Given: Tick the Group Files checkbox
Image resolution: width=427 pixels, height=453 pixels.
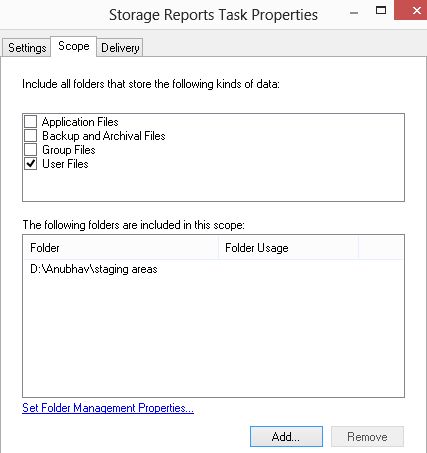Looking at the screenshot, I should click(x=31, y=150).
